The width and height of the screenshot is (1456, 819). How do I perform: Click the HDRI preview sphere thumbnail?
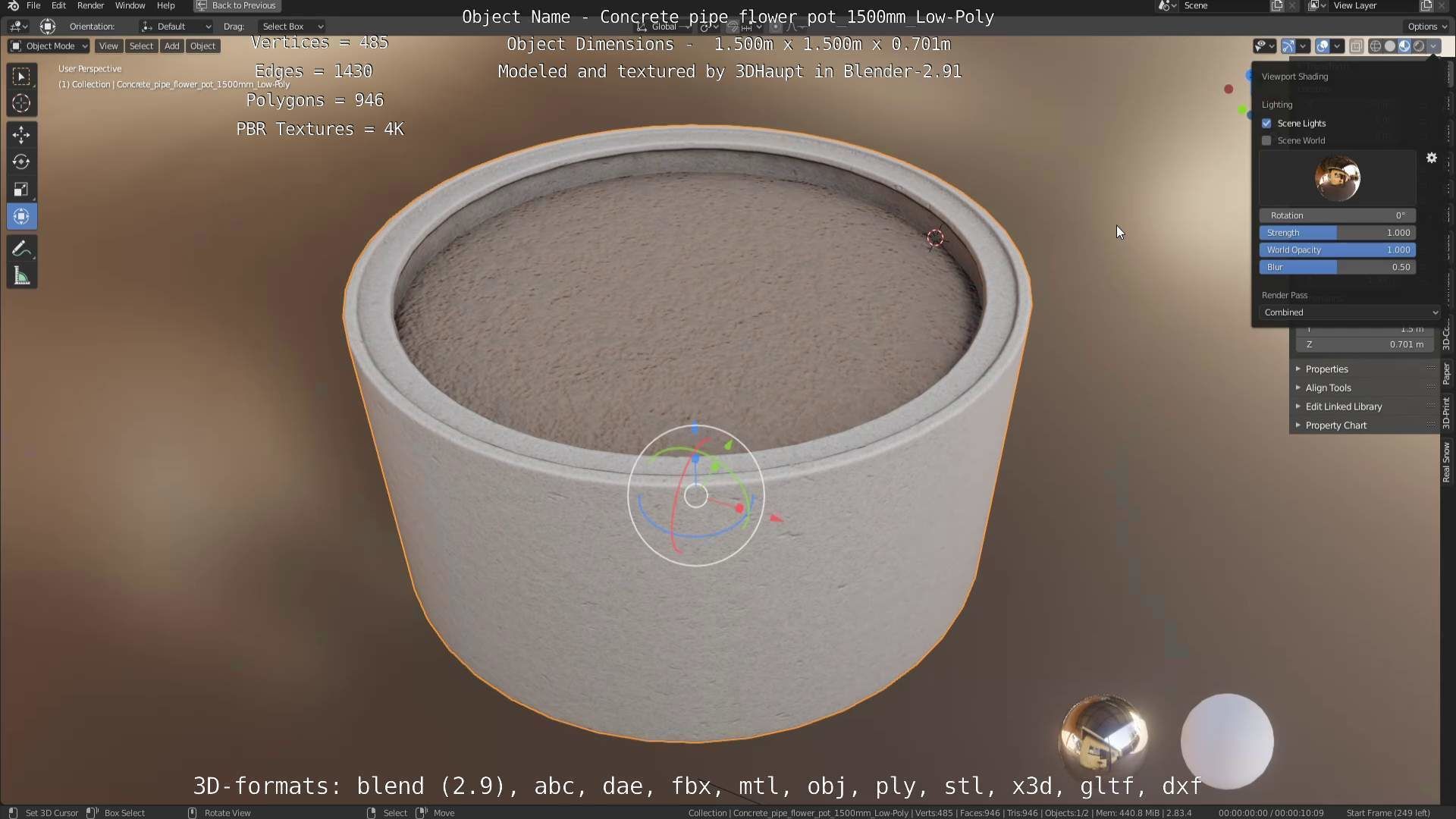[1337, 178]
